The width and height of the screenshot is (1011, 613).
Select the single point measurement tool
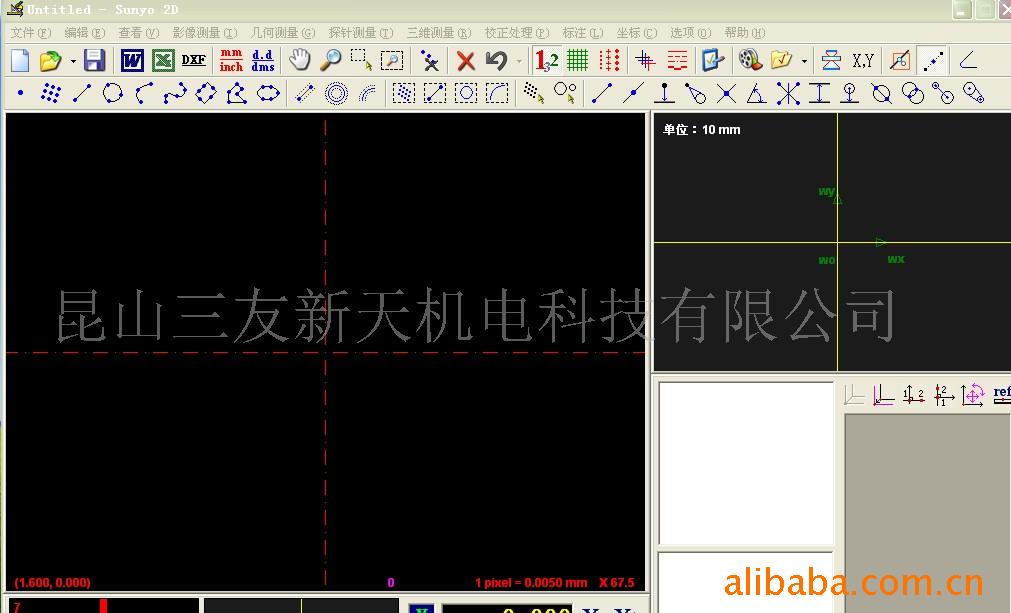[x=21, y=93]
